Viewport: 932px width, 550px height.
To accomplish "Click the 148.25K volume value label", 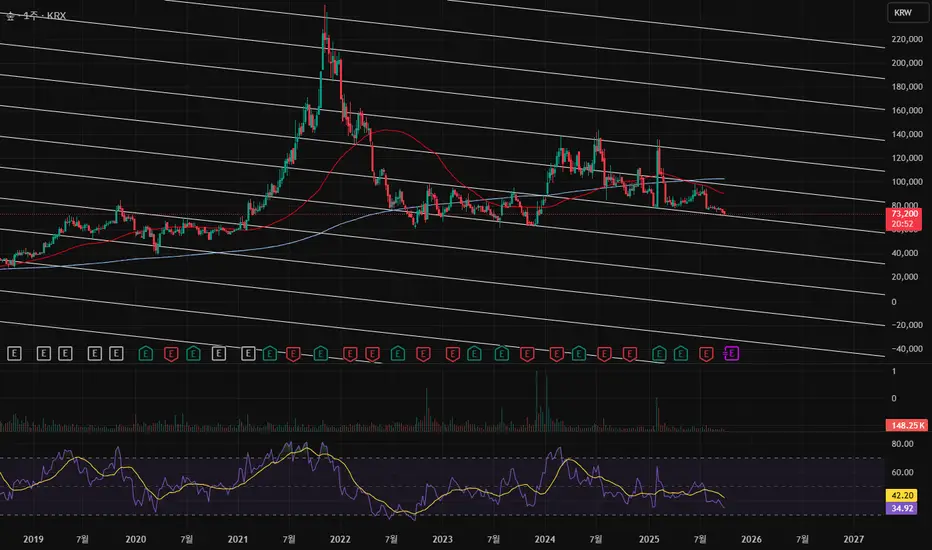I will pos(906,425).
